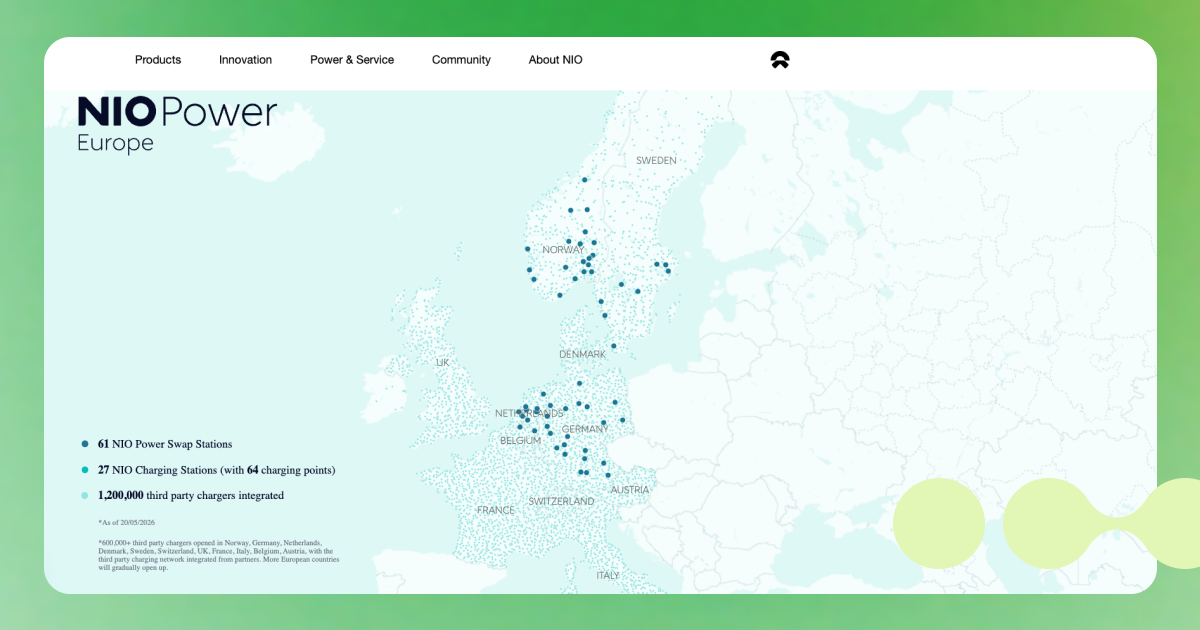Click '27 NIO Charging Stations' legend text
Screen dimensions: 1200x630
[x=216, y=470]
